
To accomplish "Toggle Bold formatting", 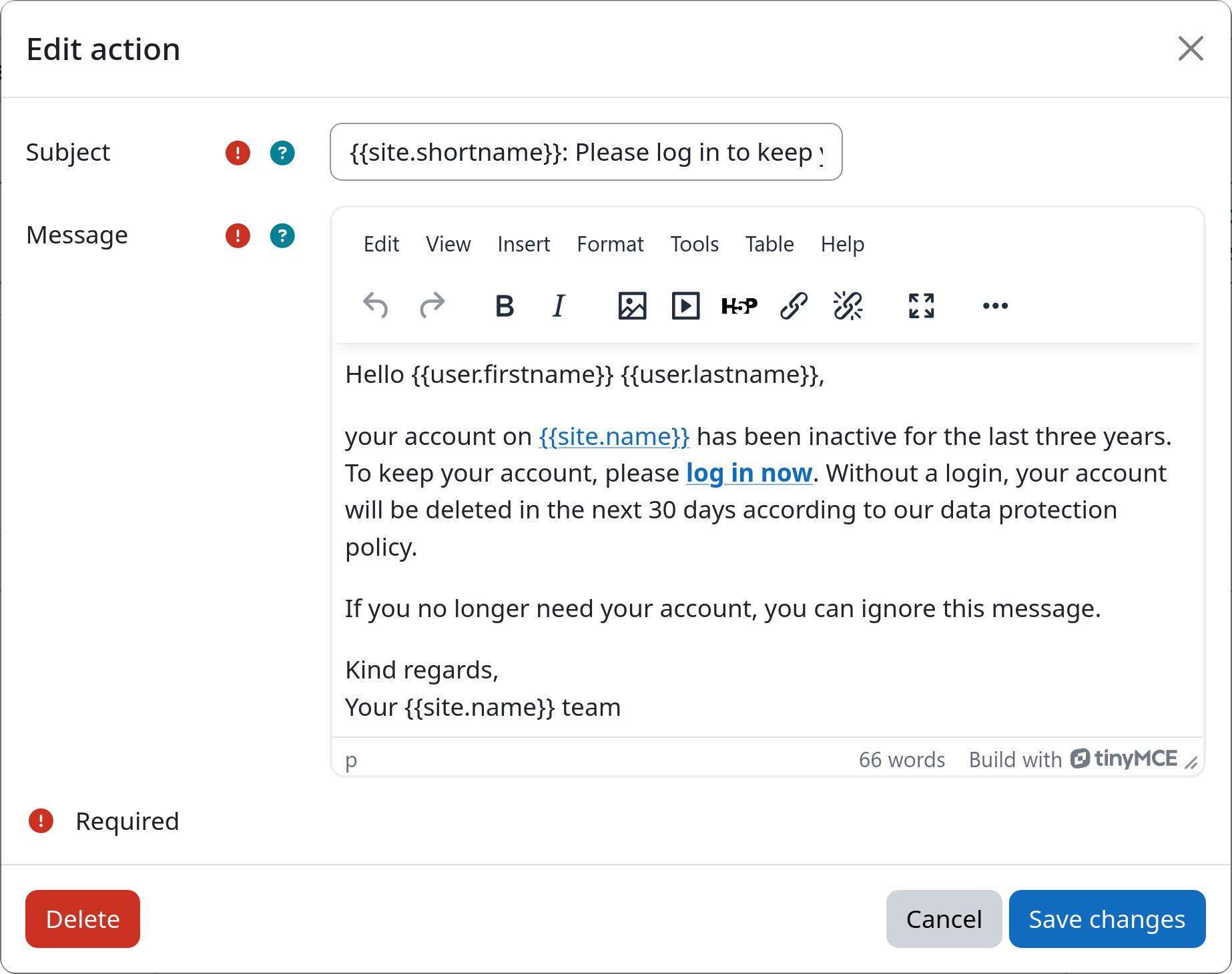I will coord(505,306).
